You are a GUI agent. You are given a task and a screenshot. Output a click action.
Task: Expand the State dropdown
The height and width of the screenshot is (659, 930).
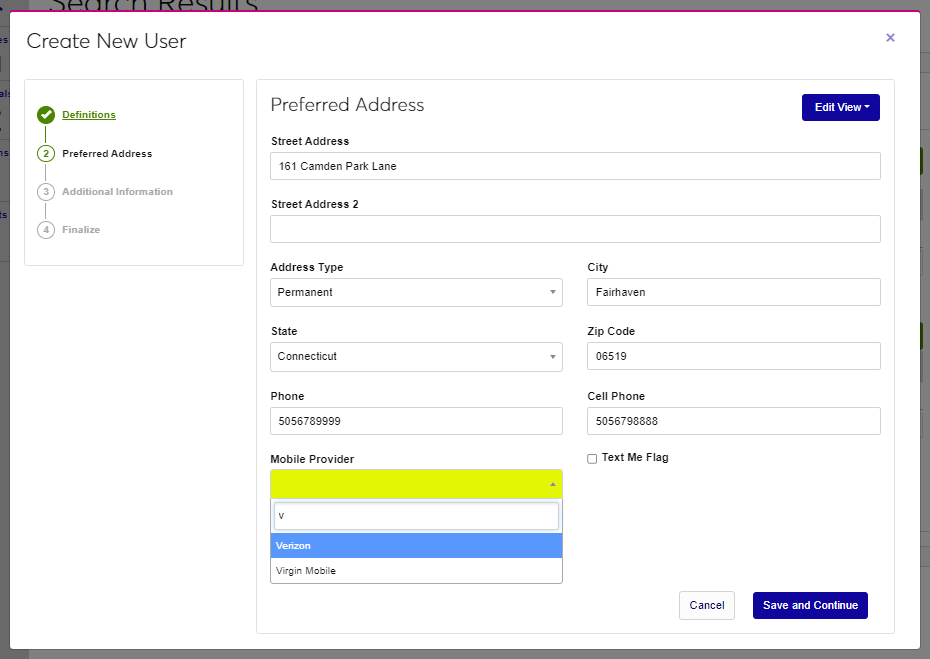[x=416, y=356]
